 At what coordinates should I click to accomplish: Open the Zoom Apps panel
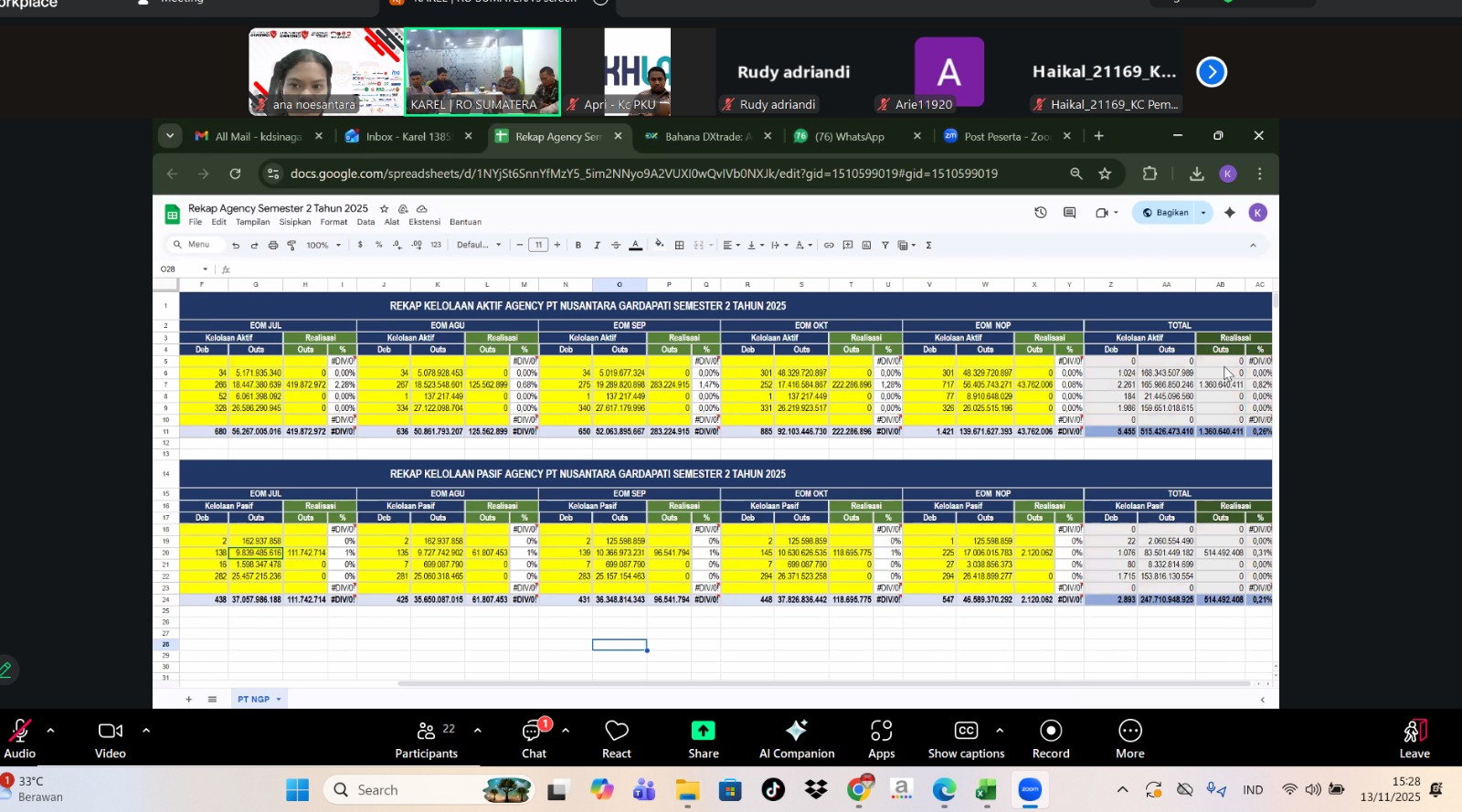881,732
